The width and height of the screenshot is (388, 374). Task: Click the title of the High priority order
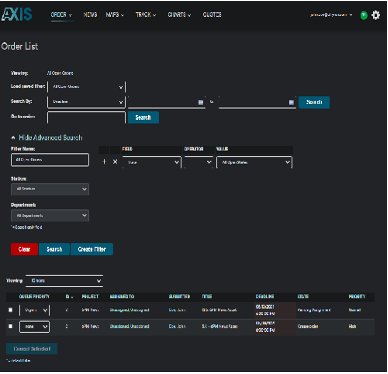[x=219, y=327]
